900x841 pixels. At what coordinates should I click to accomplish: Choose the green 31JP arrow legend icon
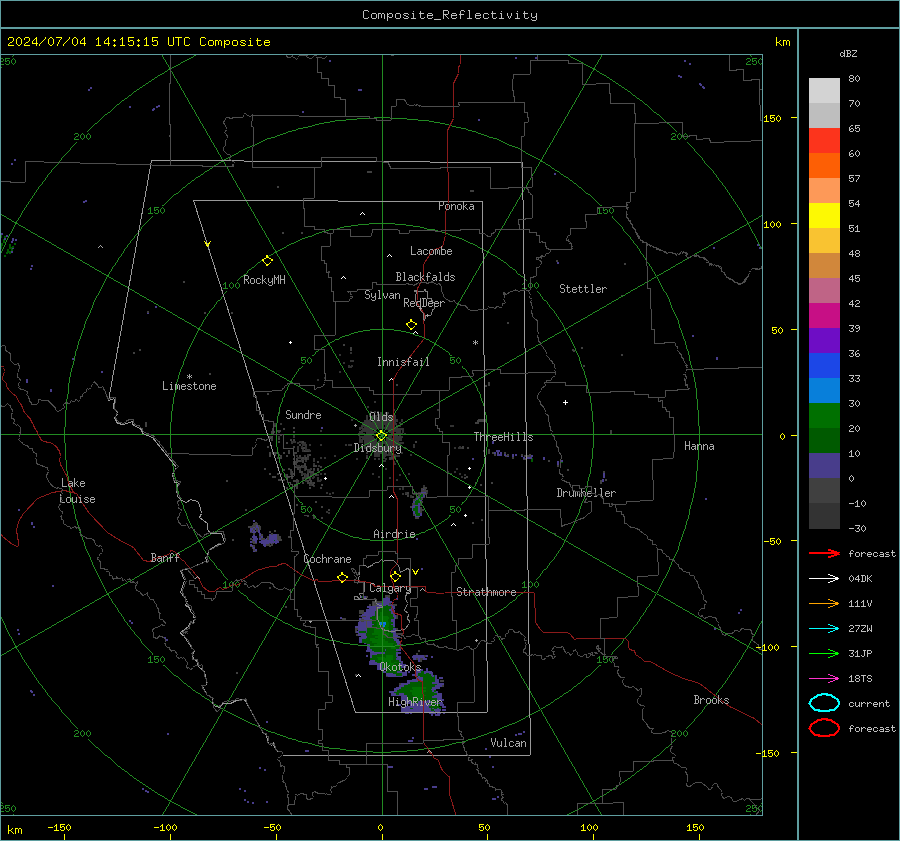(824, 653)
